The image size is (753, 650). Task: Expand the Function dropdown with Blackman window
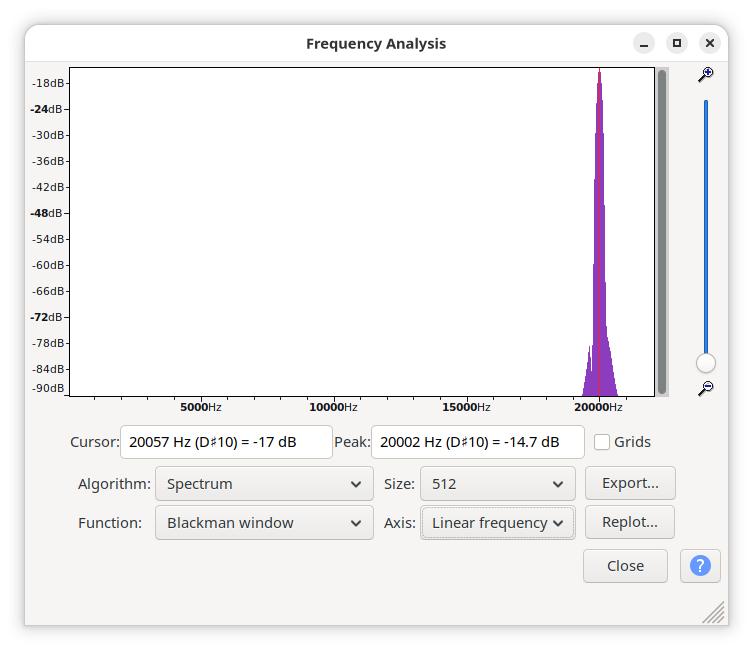(264, 523)
